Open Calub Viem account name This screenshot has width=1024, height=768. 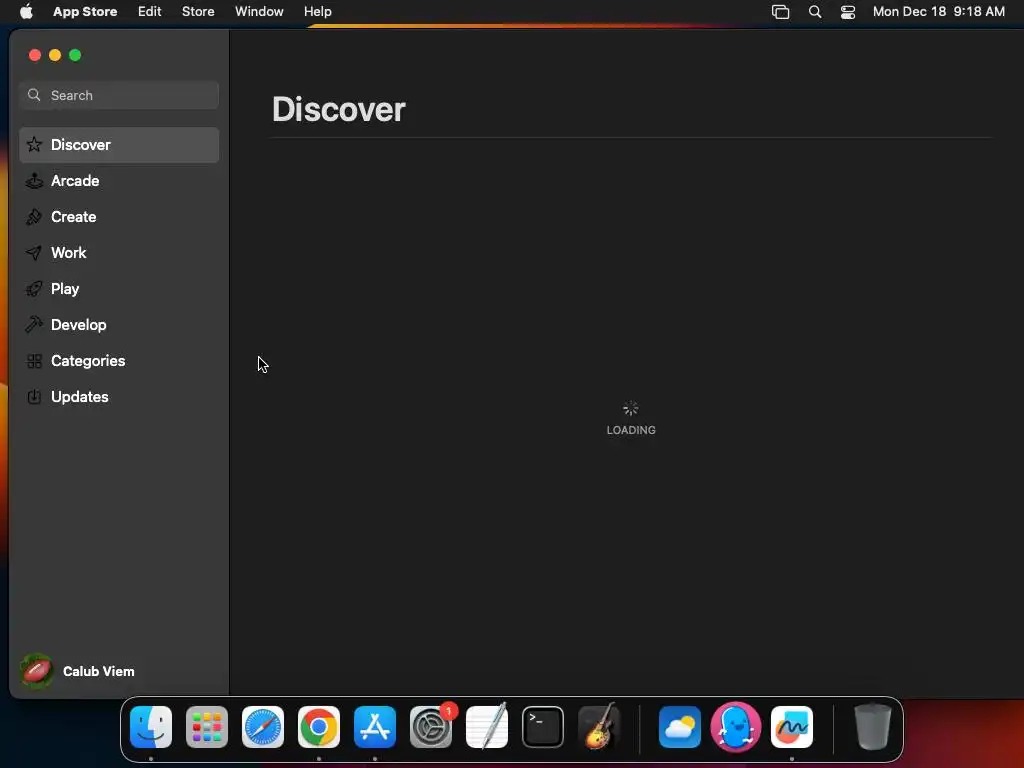tap(99, 671)
